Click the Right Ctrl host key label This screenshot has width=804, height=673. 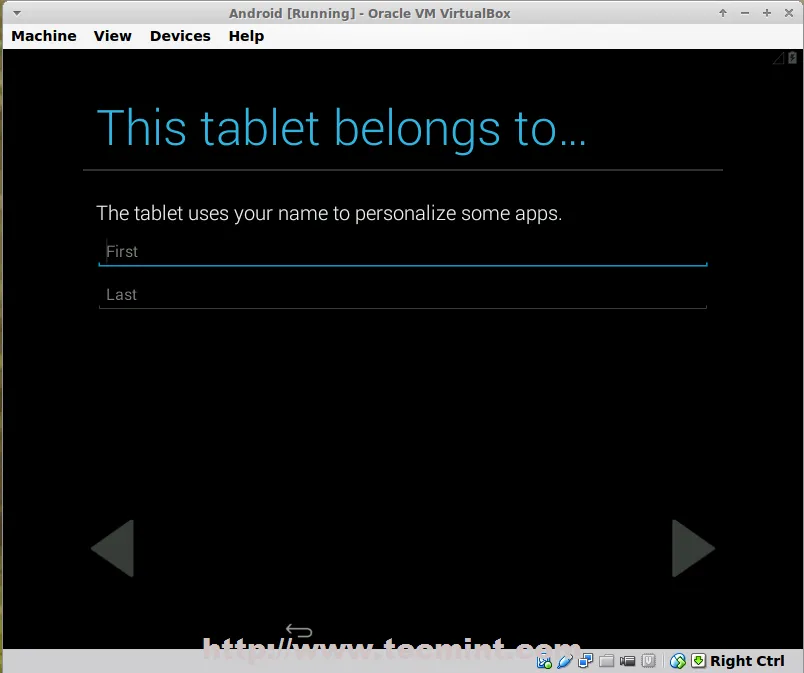tap(747, 661)
